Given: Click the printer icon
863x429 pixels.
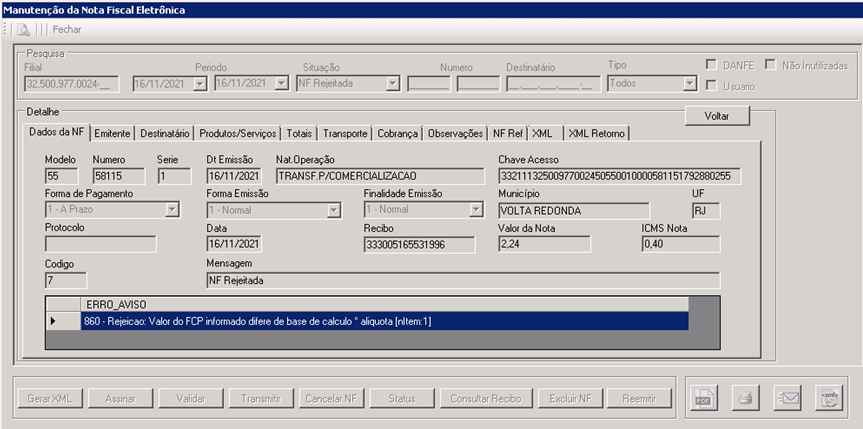Looking at the screenshot, I should (746, 398).
